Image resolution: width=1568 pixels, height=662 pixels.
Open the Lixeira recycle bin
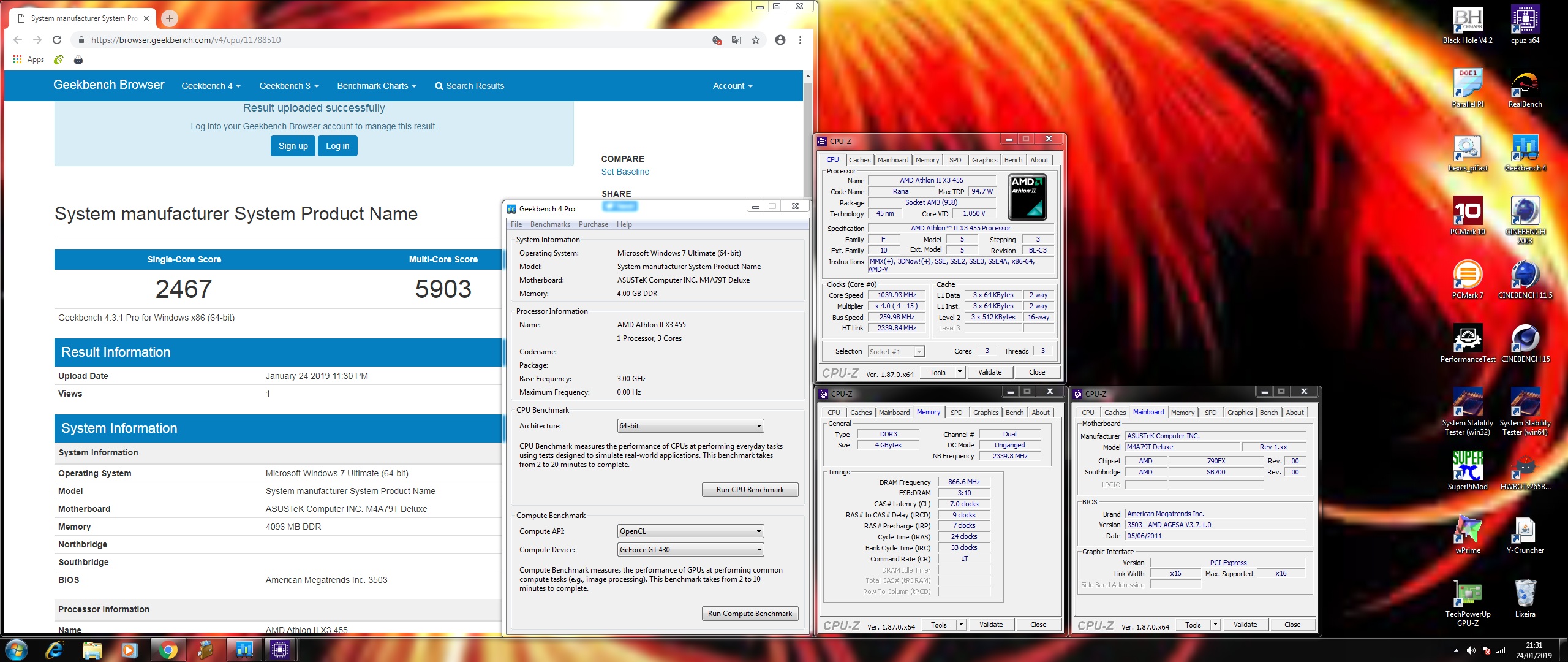point(1525,598)
